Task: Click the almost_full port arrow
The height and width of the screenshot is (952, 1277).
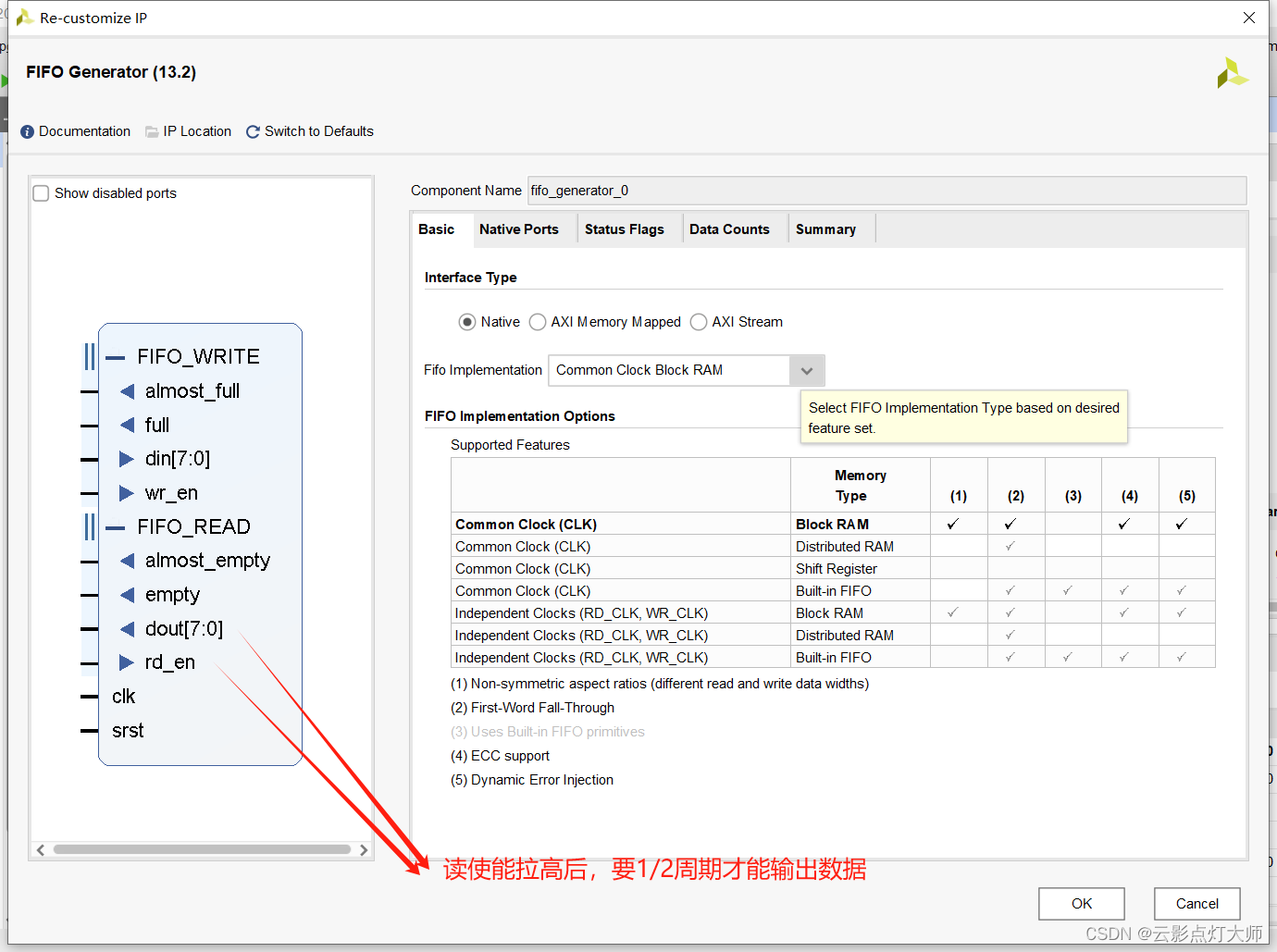Action: pos(128,391)
